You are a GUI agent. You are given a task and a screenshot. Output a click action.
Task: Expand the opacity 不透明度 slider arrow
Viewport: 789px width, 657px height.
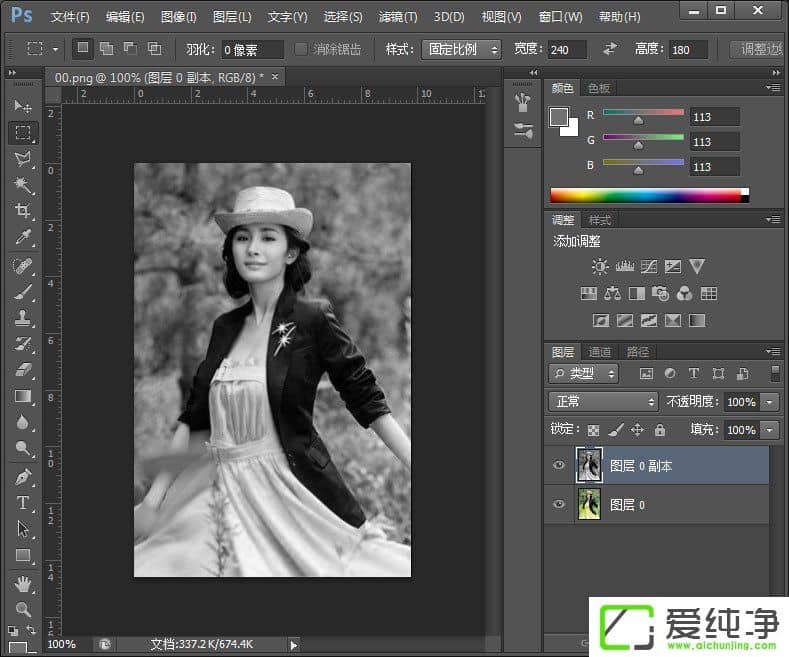click(x=769, y=402)
